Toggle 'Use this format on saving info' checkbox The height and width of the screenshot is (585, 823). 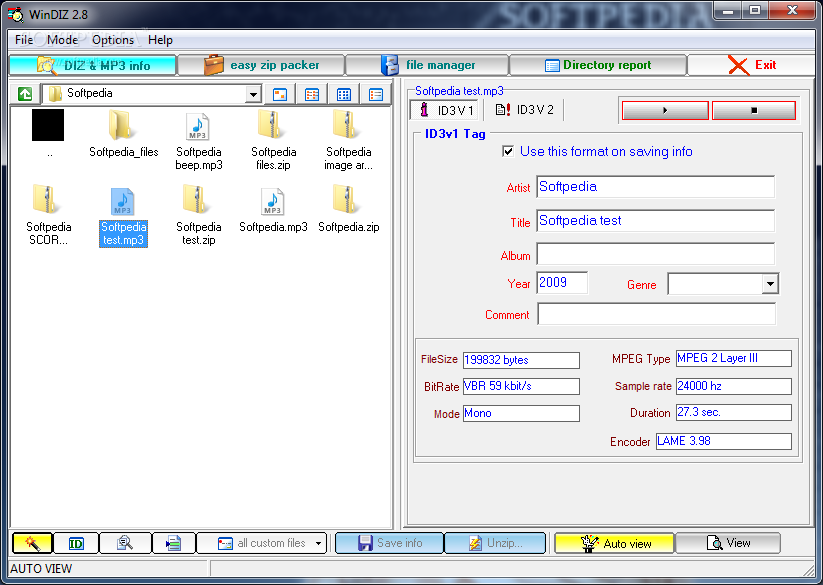pyautogui.click(x=508, y=151)
